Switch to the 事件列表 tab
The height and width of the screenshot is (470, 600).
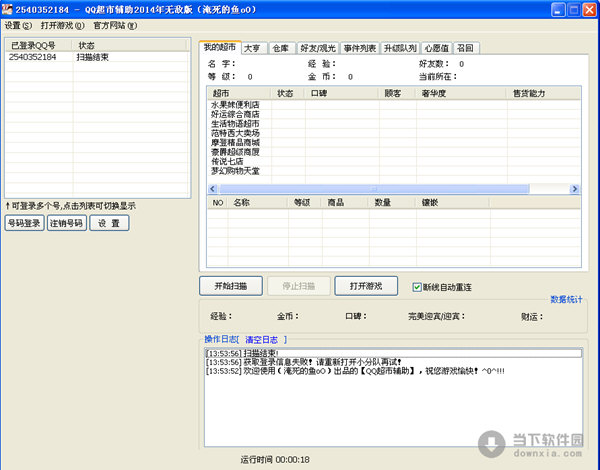click(x=360, y=48)
